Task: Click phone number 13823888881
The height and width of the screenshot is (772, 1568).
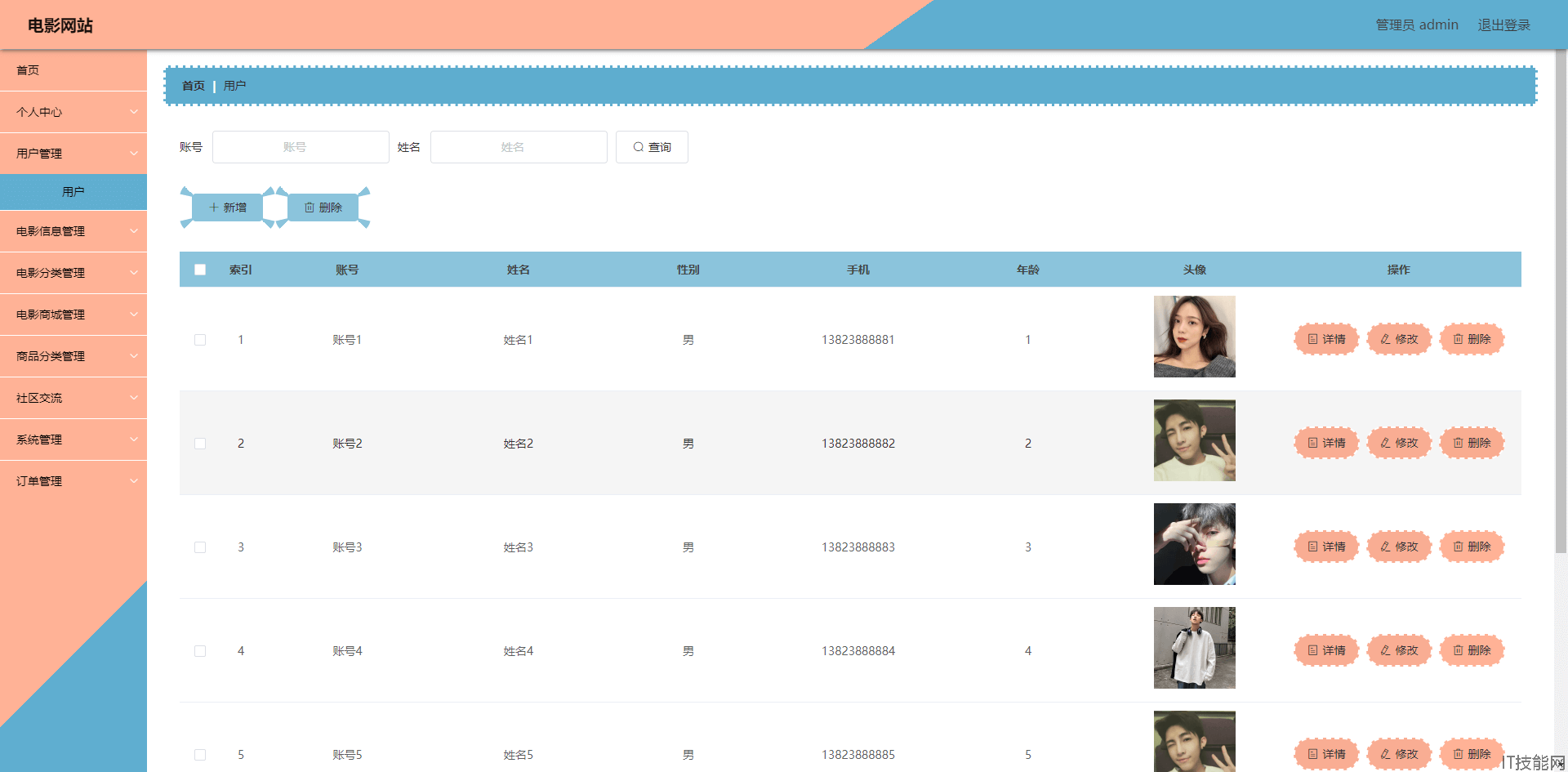Action: coord(858,340)
